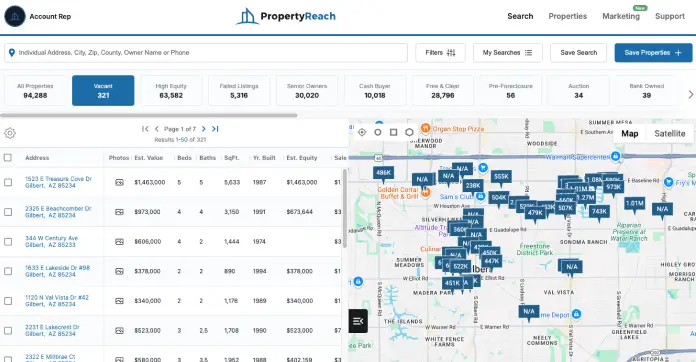
Task: Tick checkbox for 2325 E Beachcomber Dr
Action: point(8,212)
